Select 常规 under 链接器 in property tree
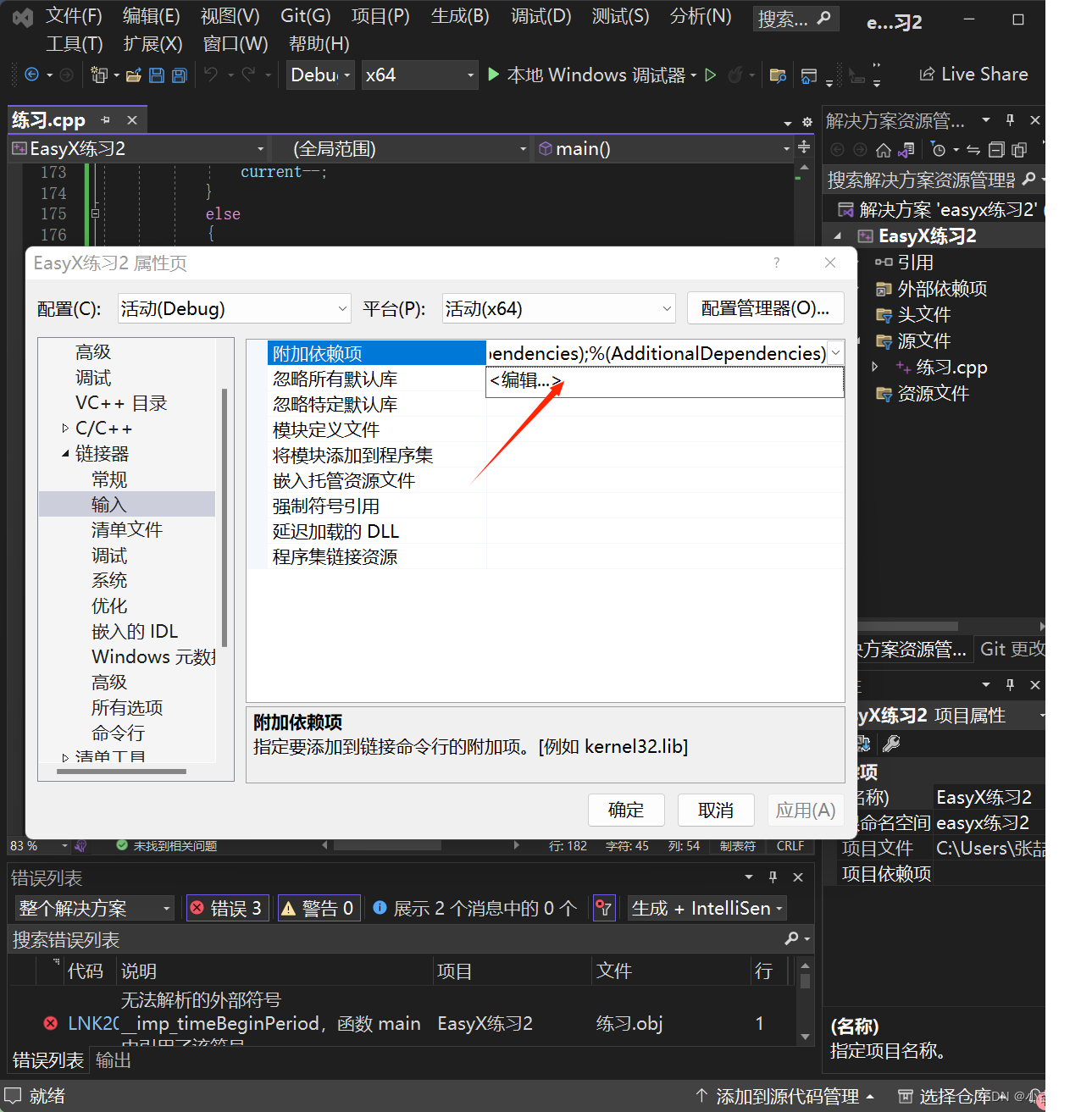This screenshot has width=1092, height=1112. [x=109, y=479]
